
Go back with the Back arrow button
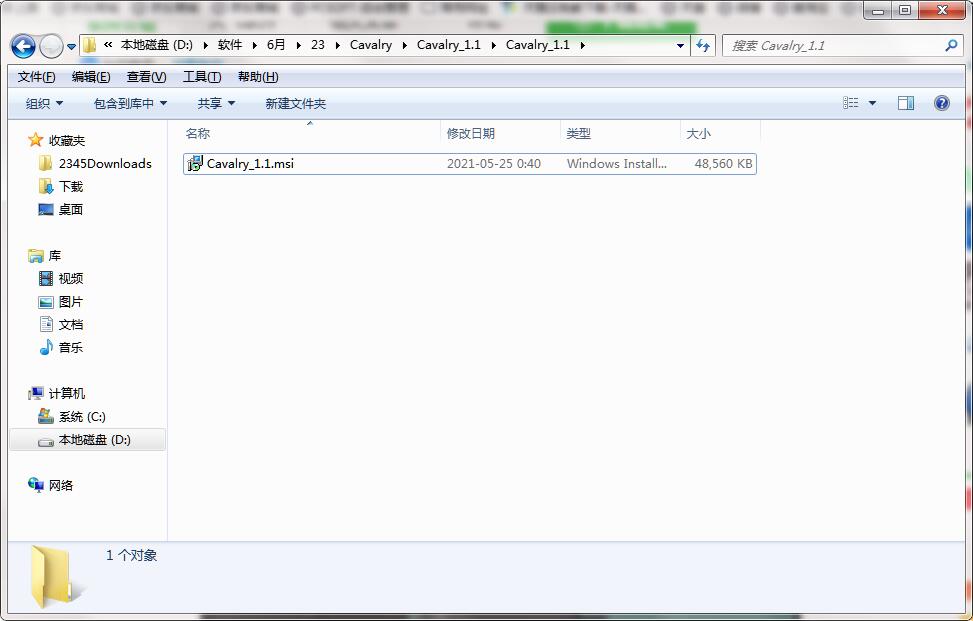click(24, 46)
